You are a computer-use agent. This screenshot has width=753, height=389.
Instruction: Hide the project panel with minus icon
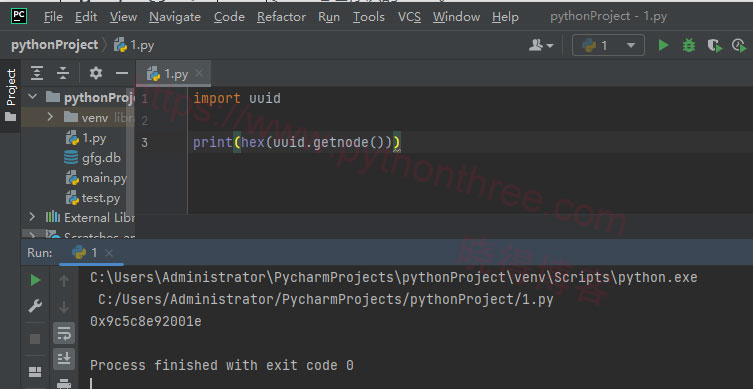click(122, 73)
